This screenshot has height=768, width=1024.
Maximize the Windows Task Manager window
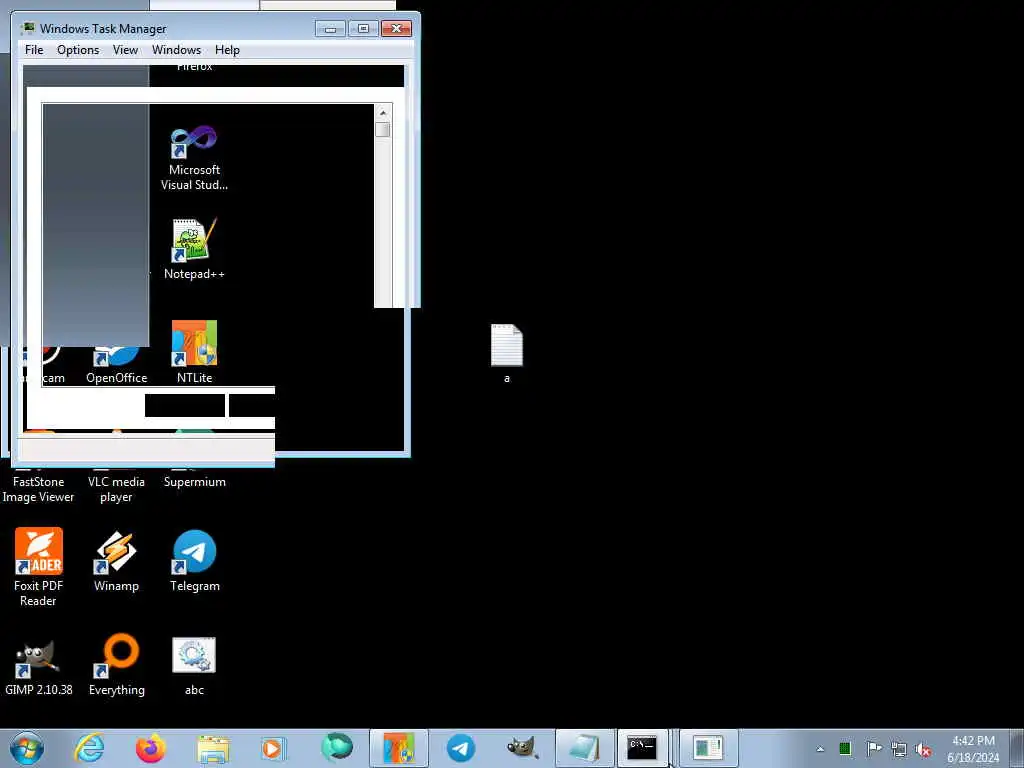coord(363,29)
